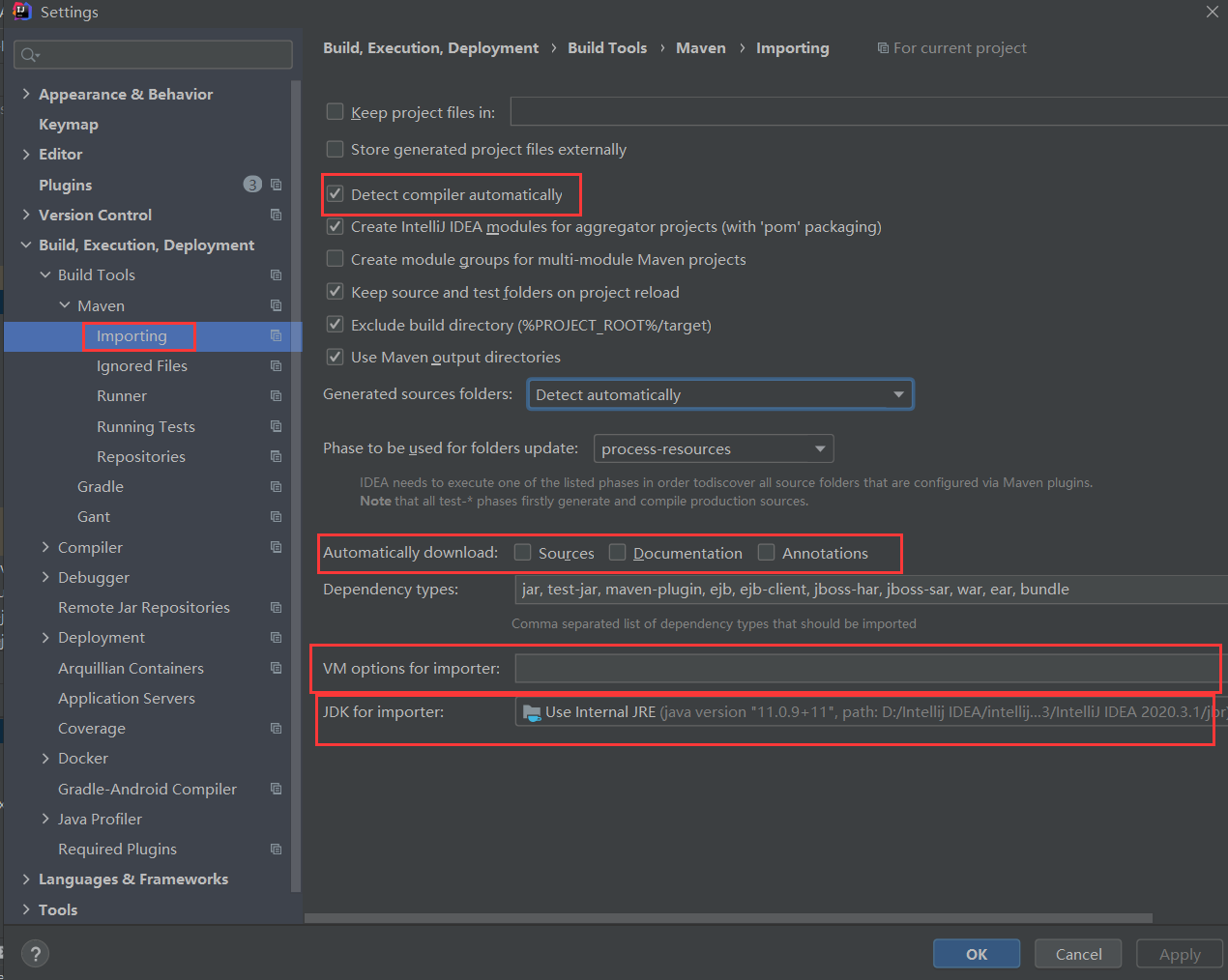This screenshot has height=980, width=1228.
Task: Click the Plugins update count badge
Action: pos(252,185)
